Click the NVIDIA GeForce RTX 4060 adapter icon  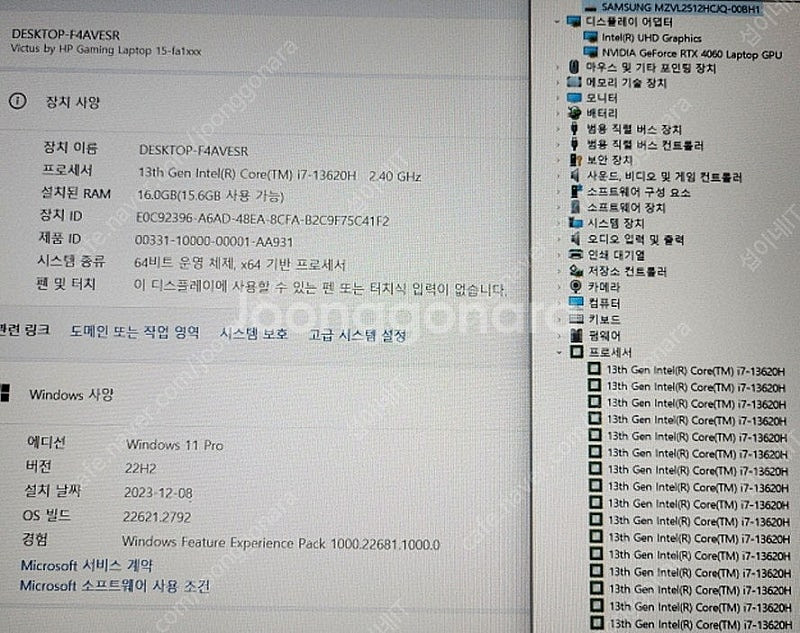(x=590, y=53)
